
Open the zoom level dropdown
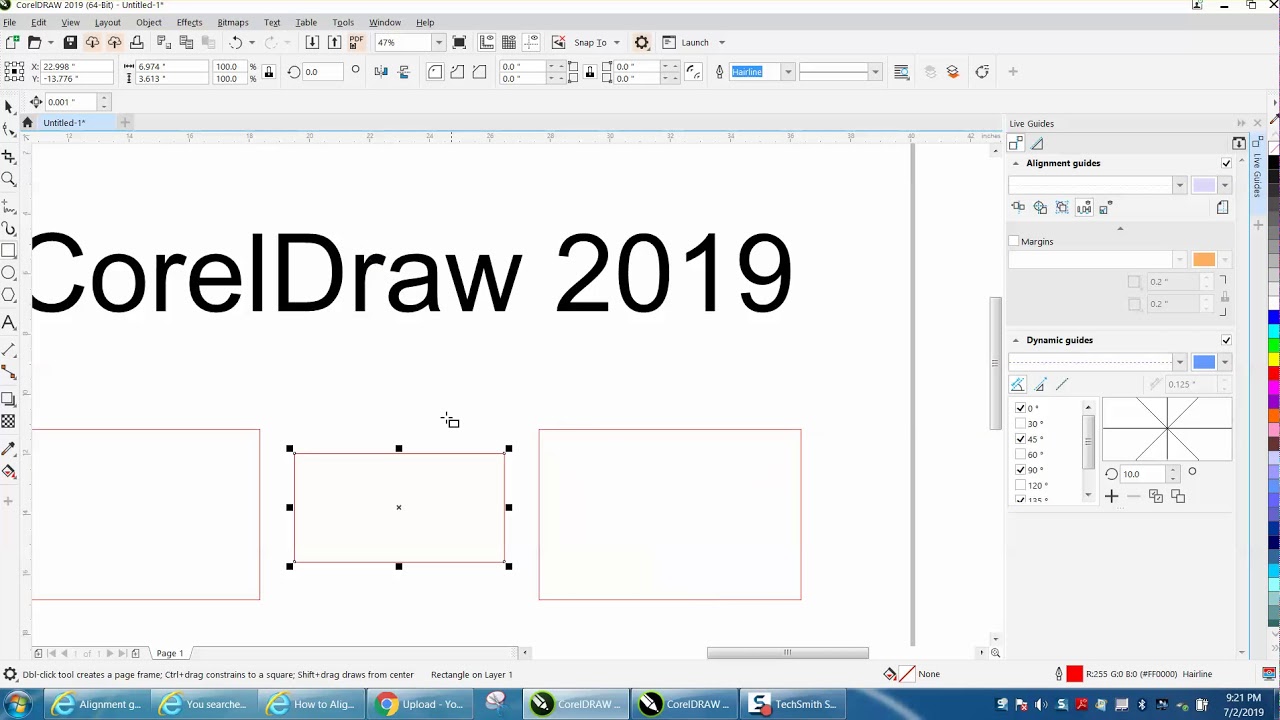click(x=438, y=42)
